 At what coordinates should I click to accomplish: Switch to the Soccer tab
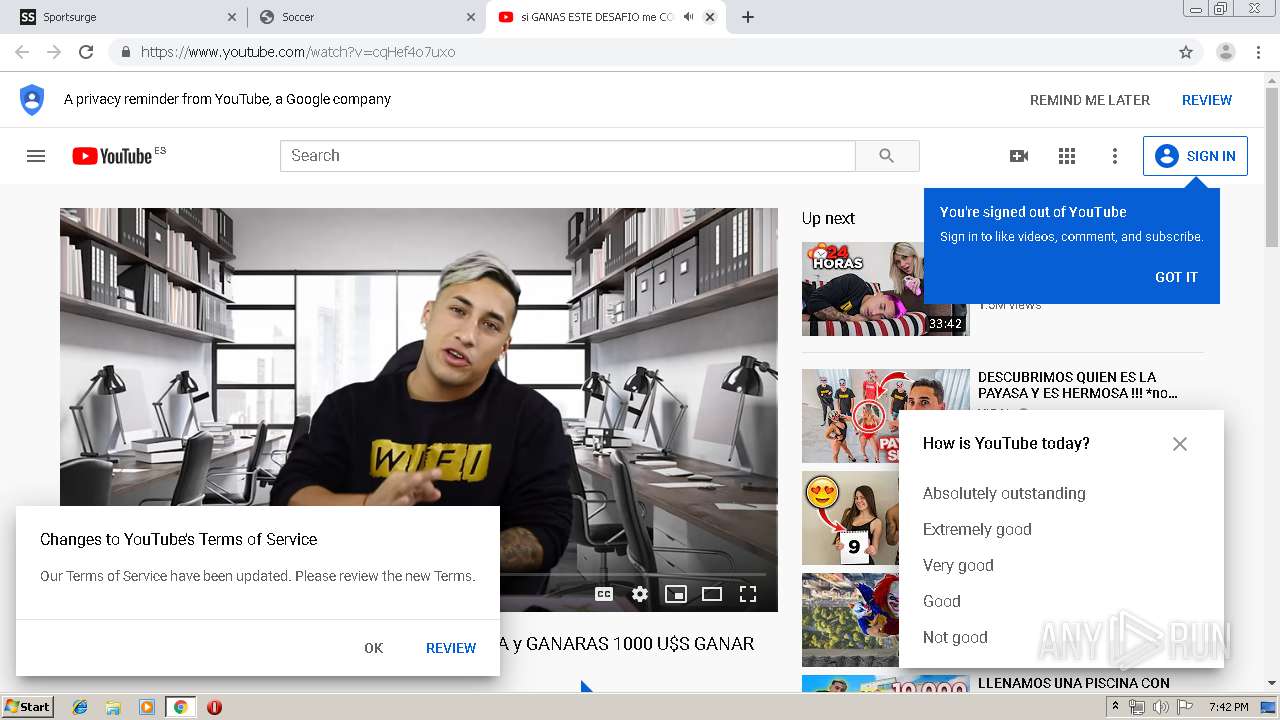tap(365, 17)
